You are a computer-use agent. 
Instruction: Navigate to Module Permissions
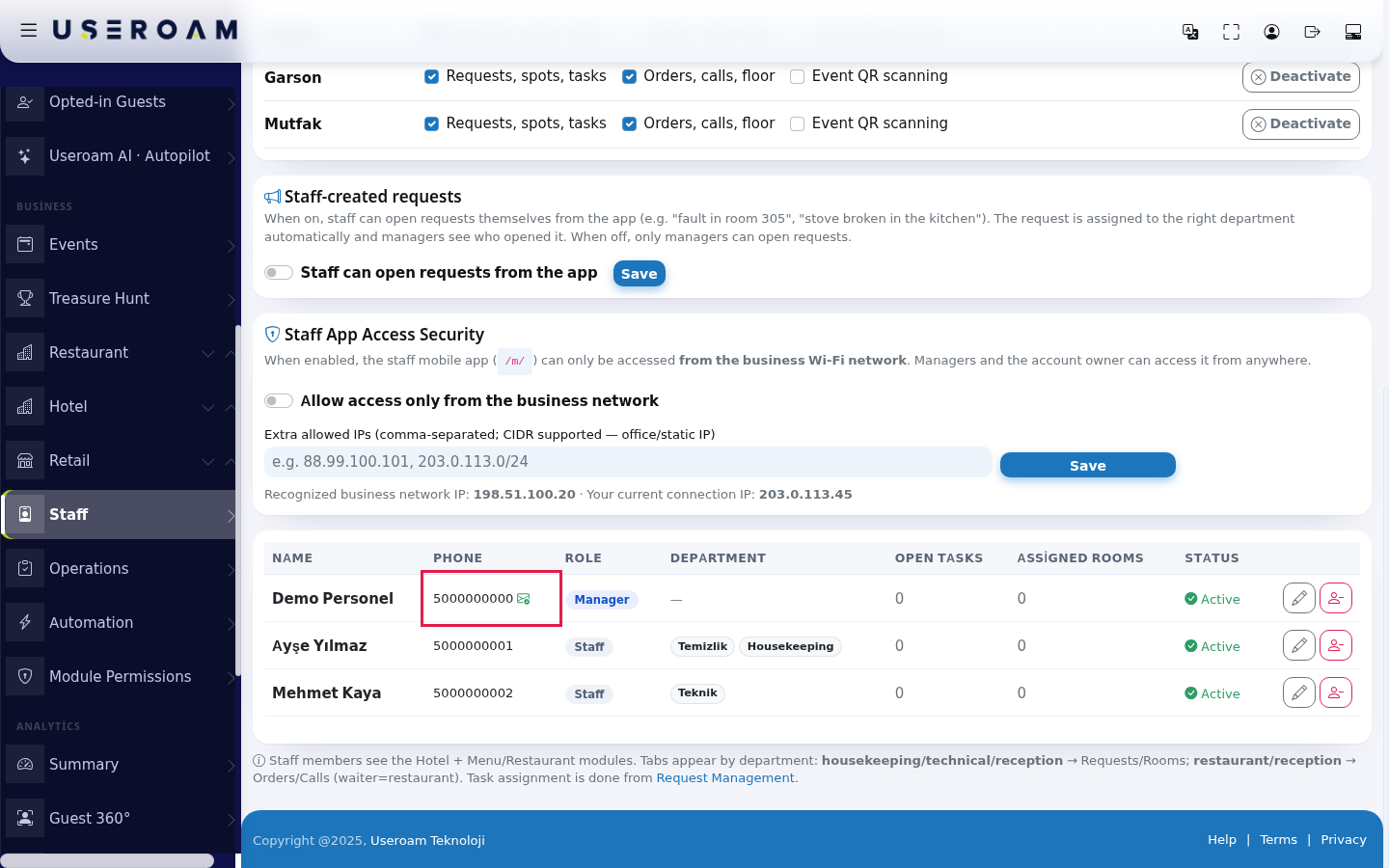[x=120, y=677]
